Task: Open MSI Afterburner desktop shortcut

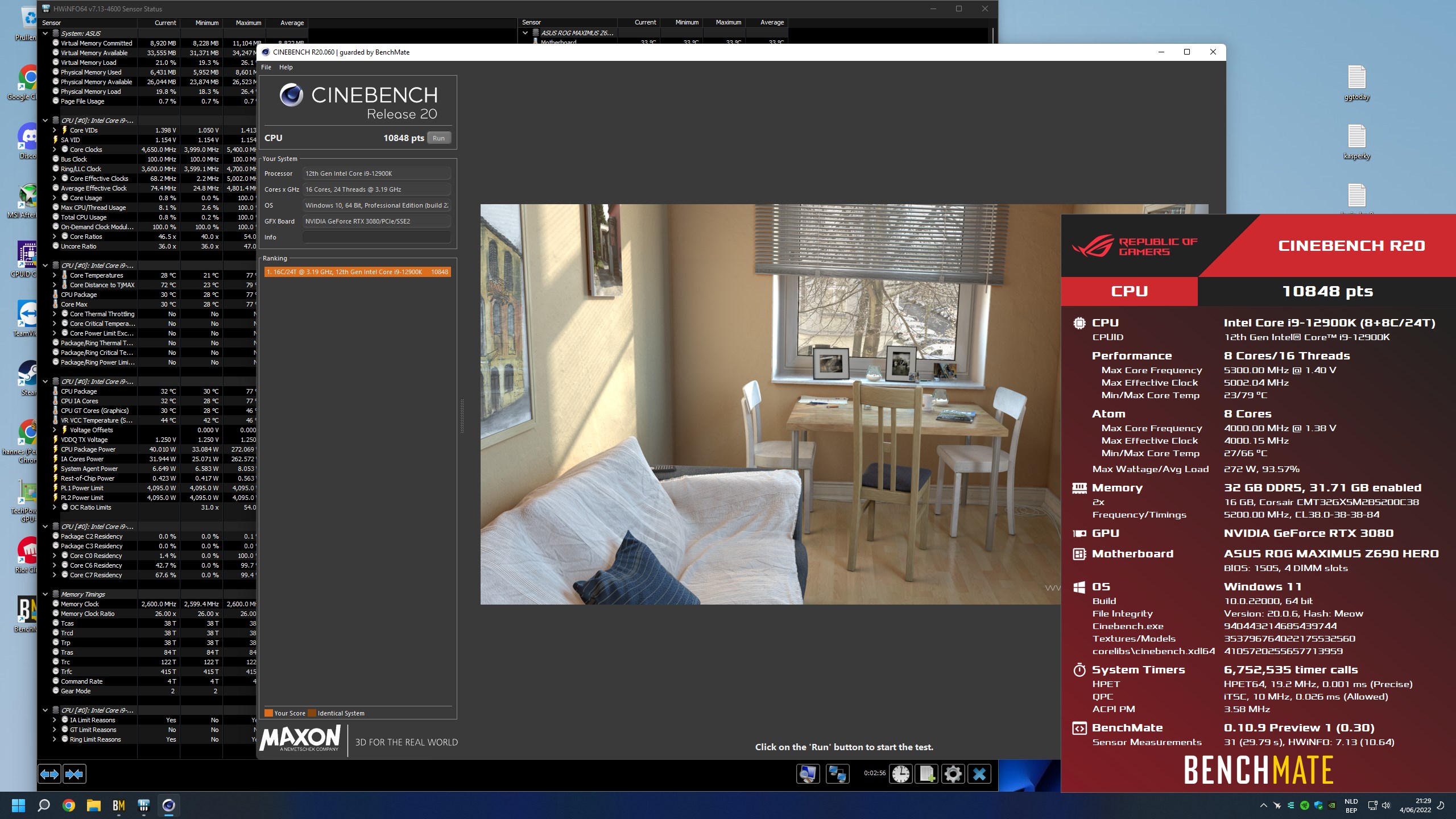Action: pyautogui.click(x=23, y=201)
